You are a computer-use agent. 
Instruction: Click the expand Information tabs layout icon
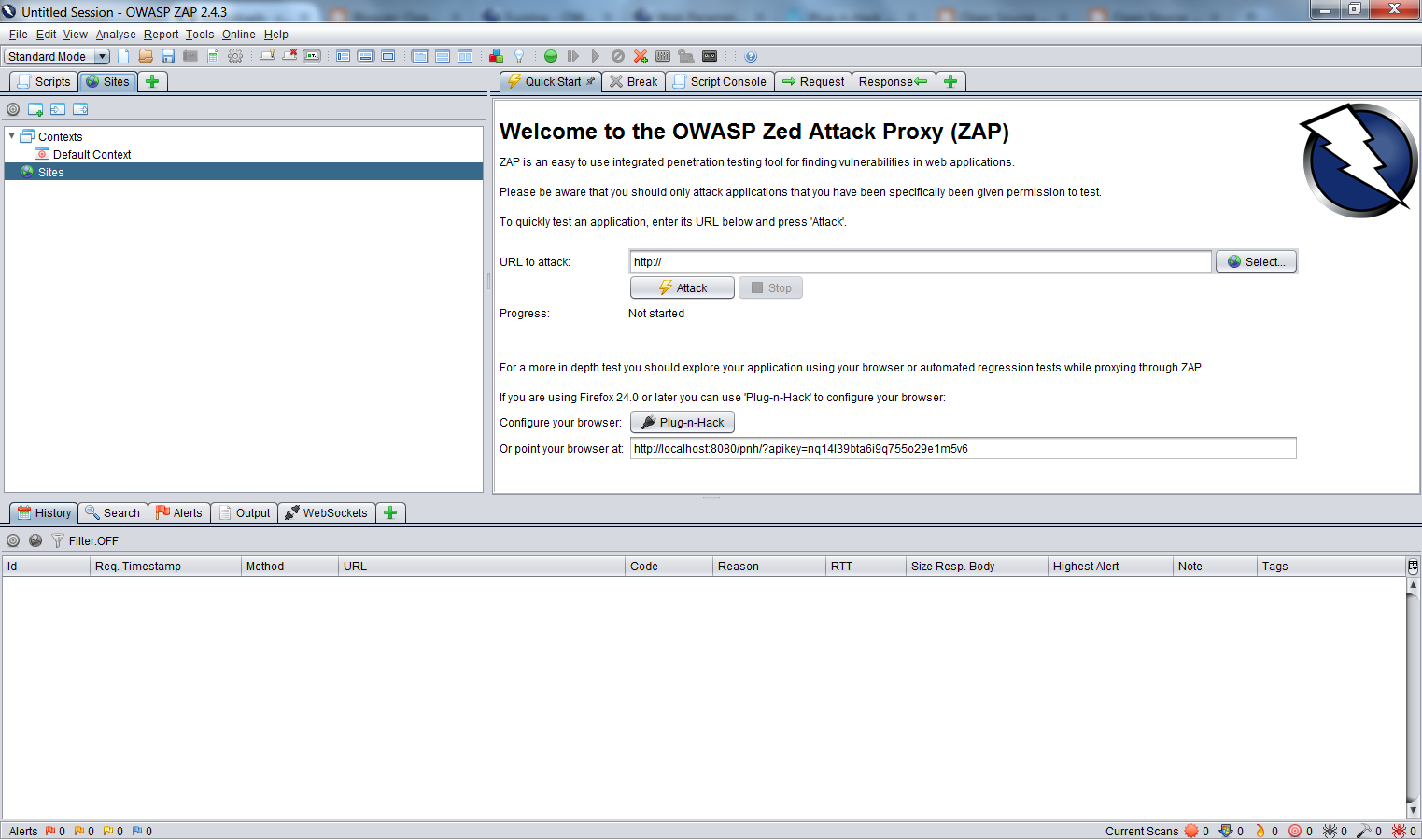[x=366, y=56]
